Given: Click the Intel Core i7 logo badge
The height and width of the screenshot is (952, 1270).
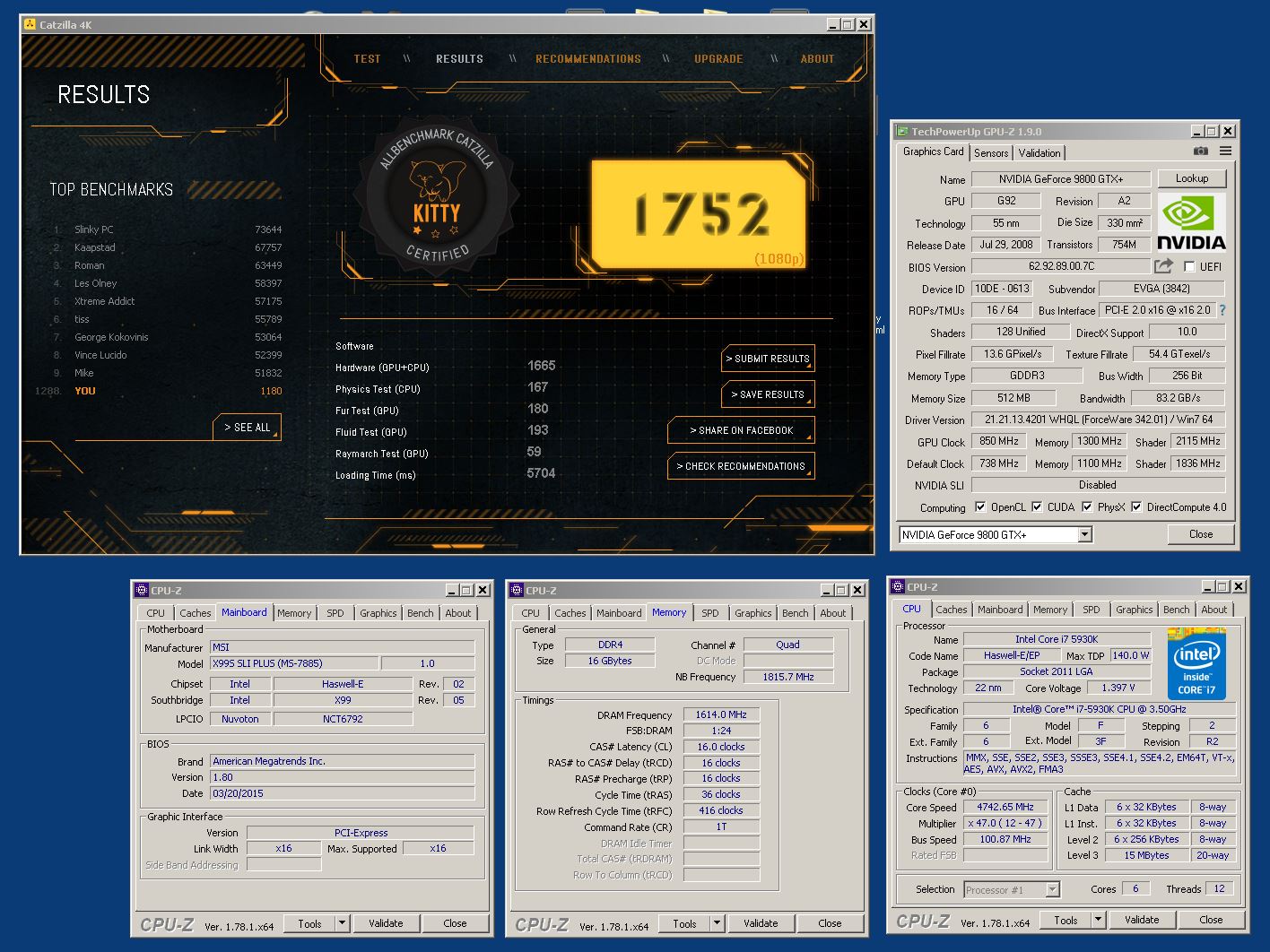Looking at the screenshot, I should [1196, 664].
